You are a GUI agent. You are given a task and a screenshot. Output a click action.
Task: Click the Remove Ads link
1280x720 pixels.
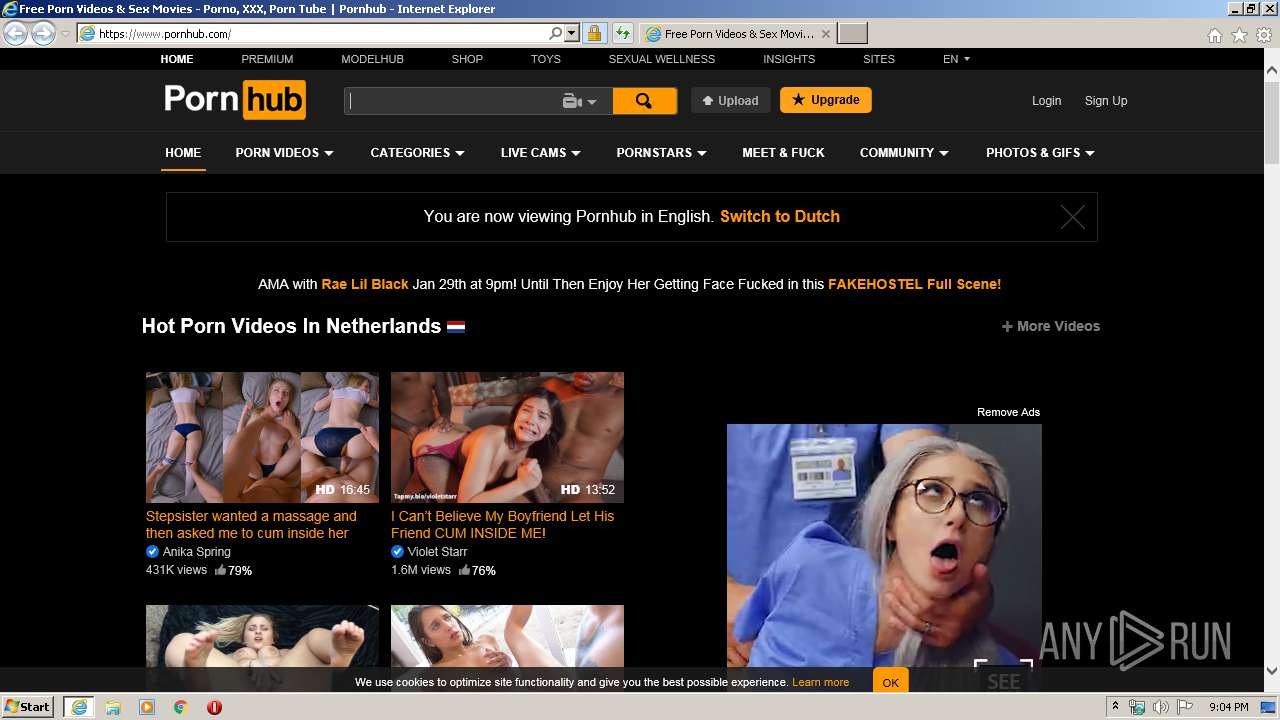[x=1008, y=412]
